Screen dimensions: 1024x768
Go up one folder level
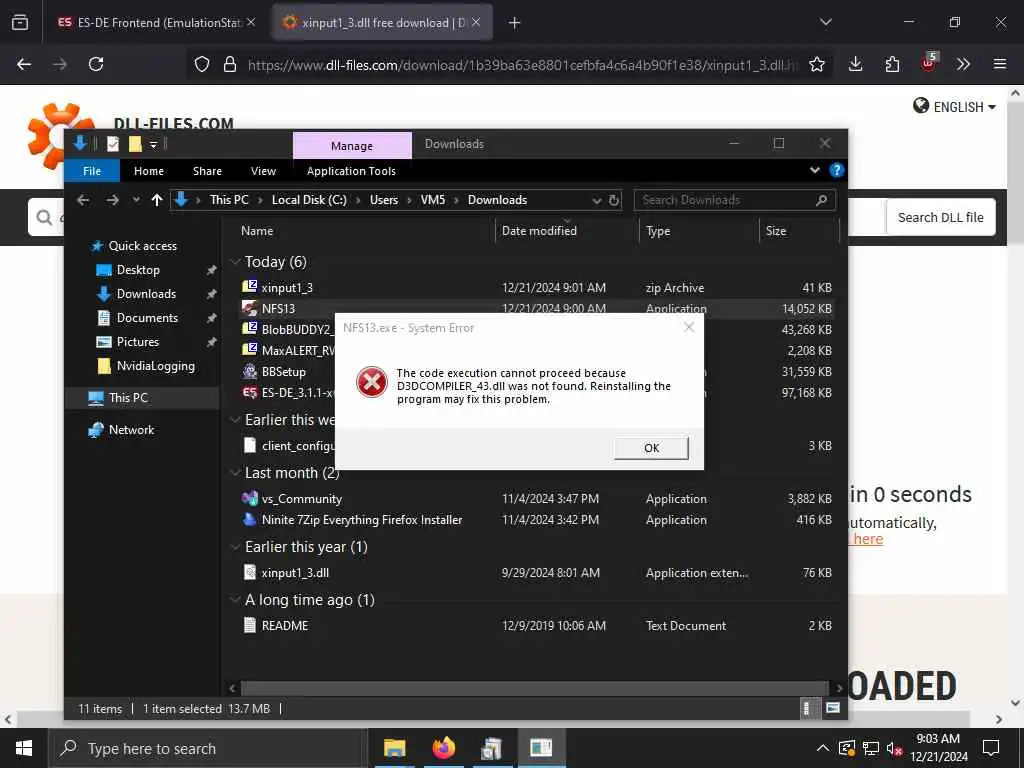pos(157,200)
